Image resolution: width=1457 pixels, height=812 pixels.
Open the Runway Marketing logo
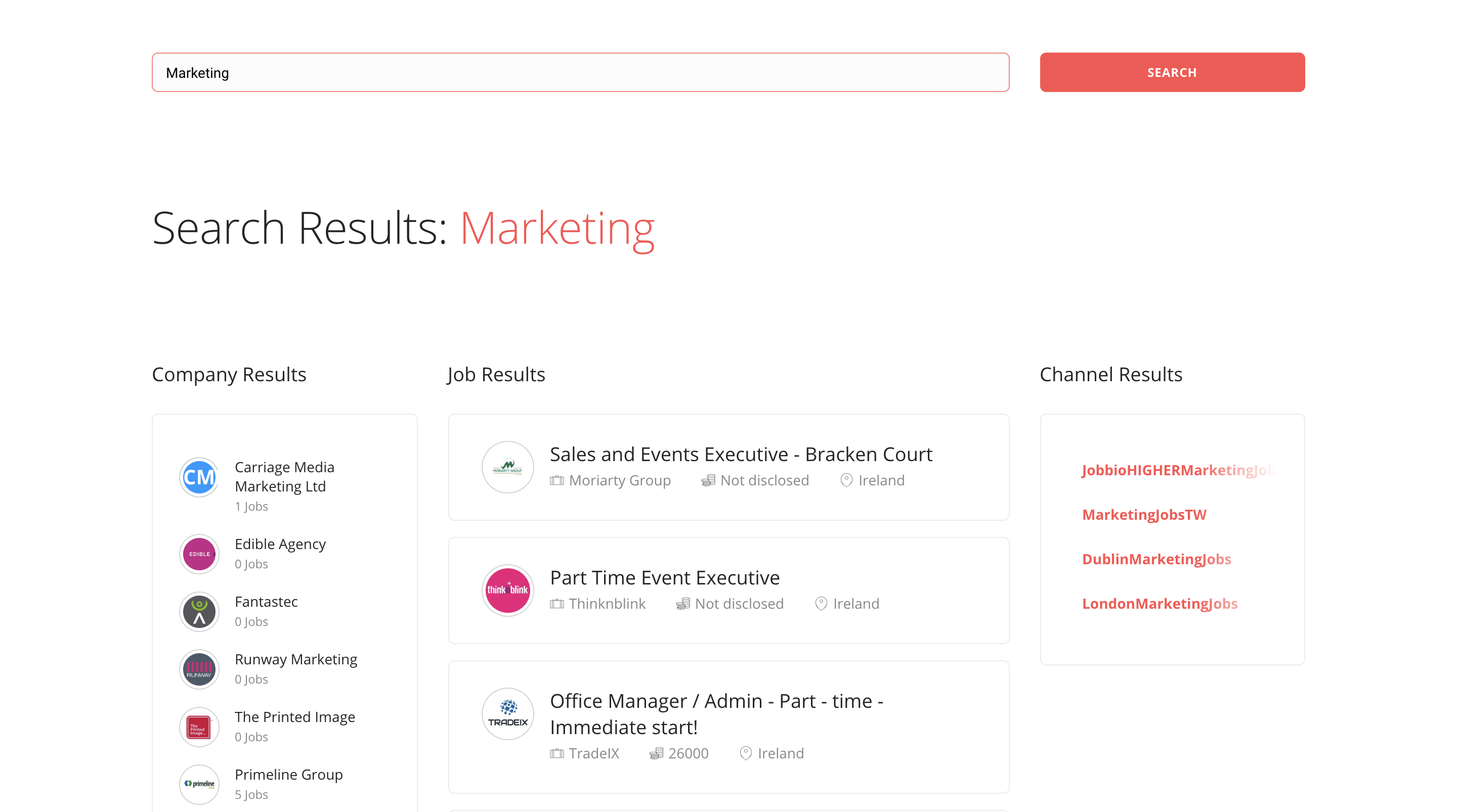point(198,669)
